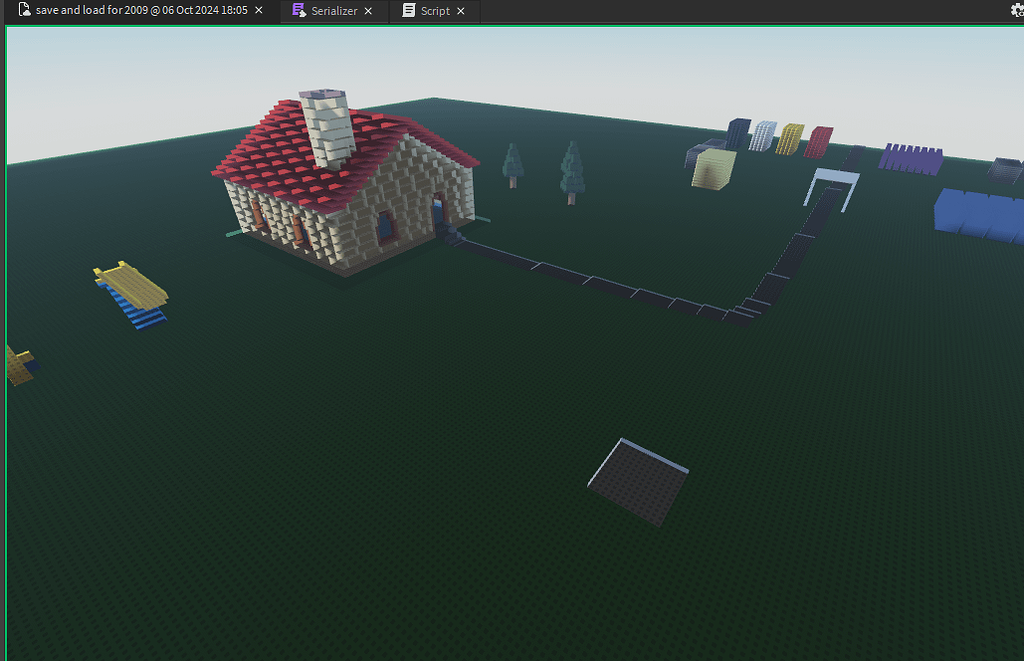Close the Script tab
Viewport: 1024px width, 661px height.
pos(459,11)
